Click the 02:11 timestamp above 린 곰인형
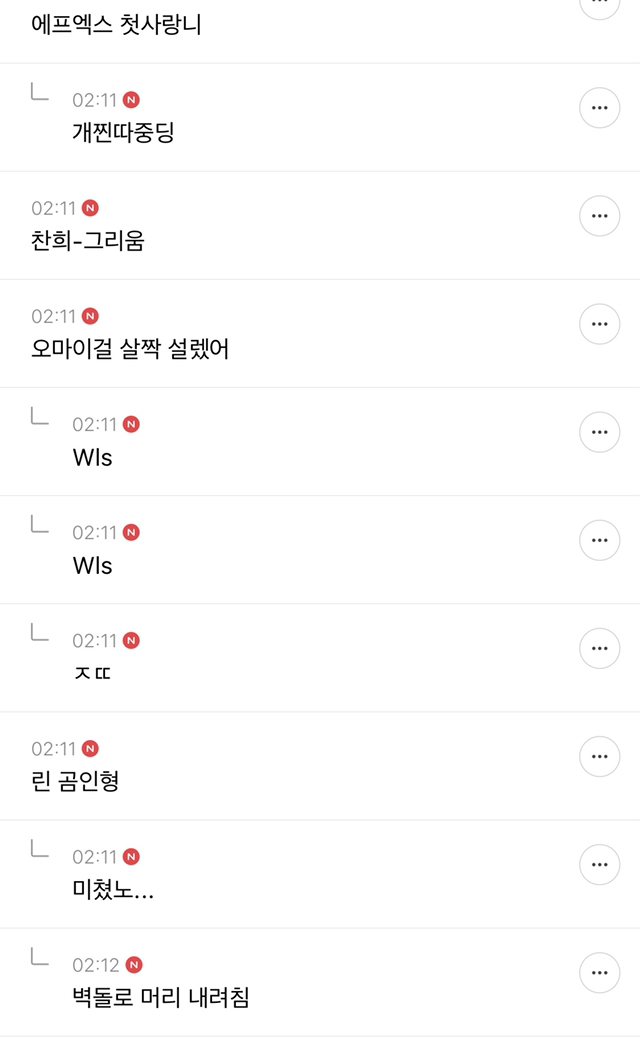Image resolution: width=640 pixels, height=1038 pixels. coord(54,748)
